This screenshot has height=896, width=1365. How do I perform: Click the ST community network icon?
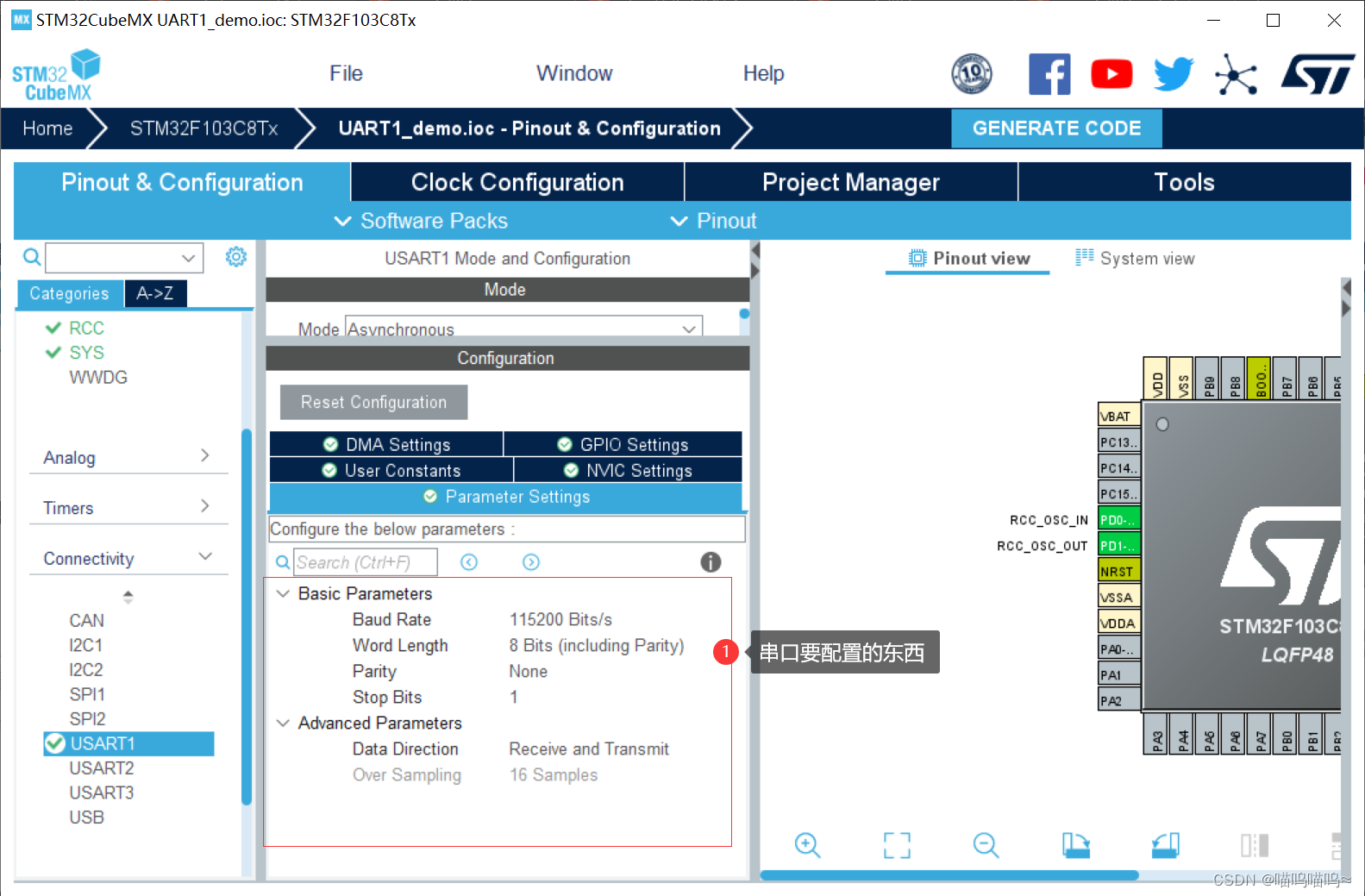[1236, 75]
